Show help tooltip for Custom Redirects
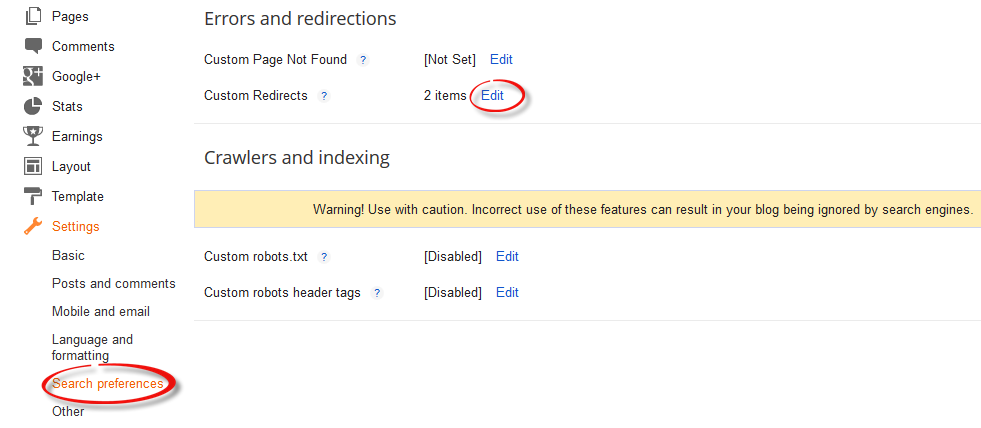This screenshot has width=981, height=428. pos(323,96)
